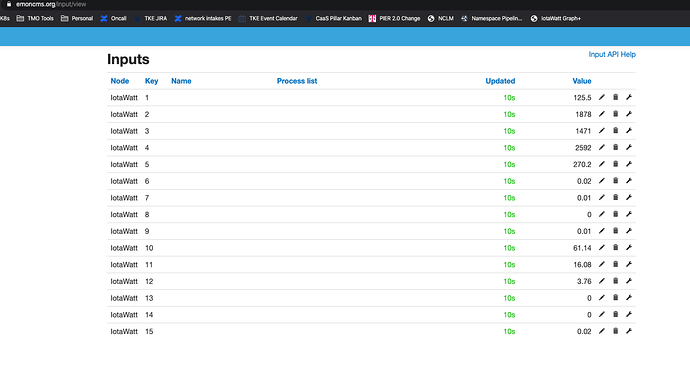Screen dimensions: 690x367
Task: Delete the key 9 input trash icon
Action: pyautogui.click(x=616, y=231)
